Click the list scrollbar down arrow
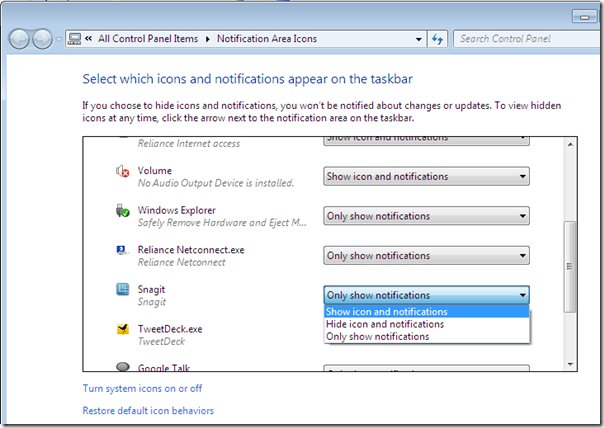 point(570,364)
